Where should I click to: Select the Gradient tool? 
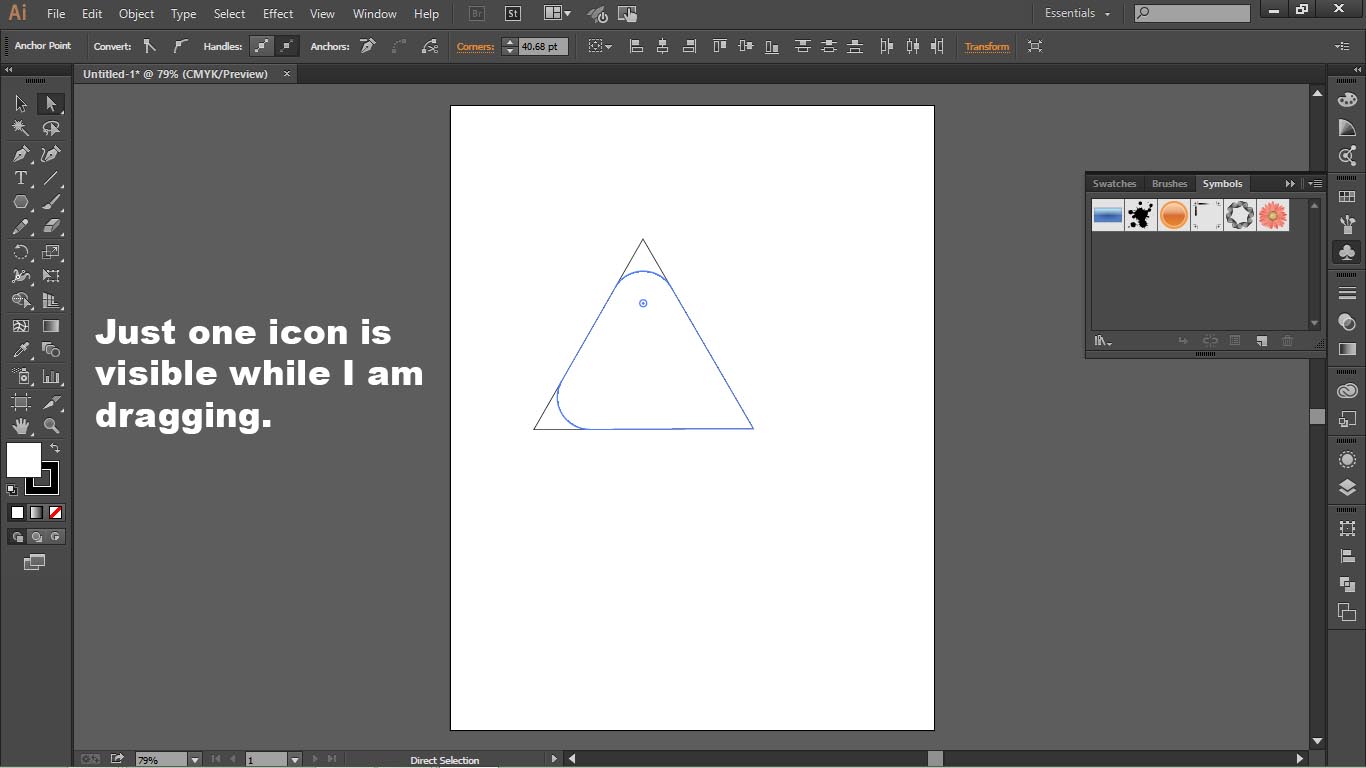(51, 326)
